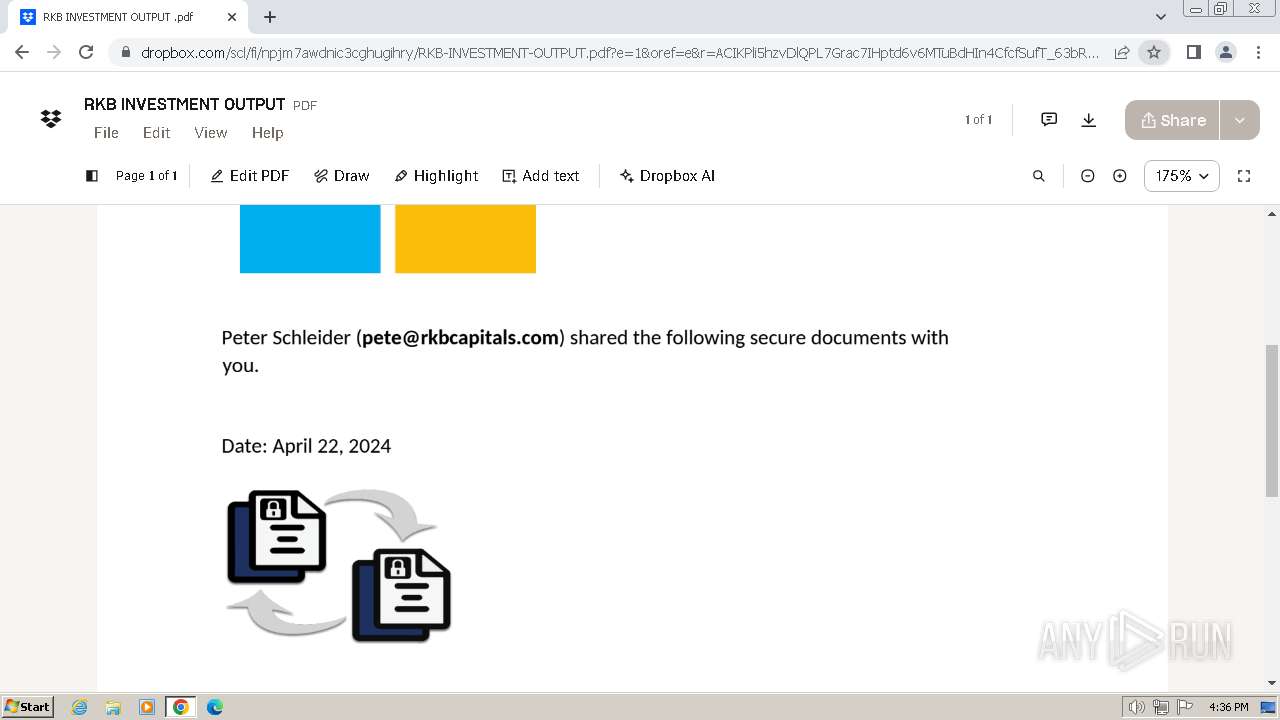Screen dimensions: 1280x720
Task: Open the tab search chevron
Action: click(x=1161, y=17)
